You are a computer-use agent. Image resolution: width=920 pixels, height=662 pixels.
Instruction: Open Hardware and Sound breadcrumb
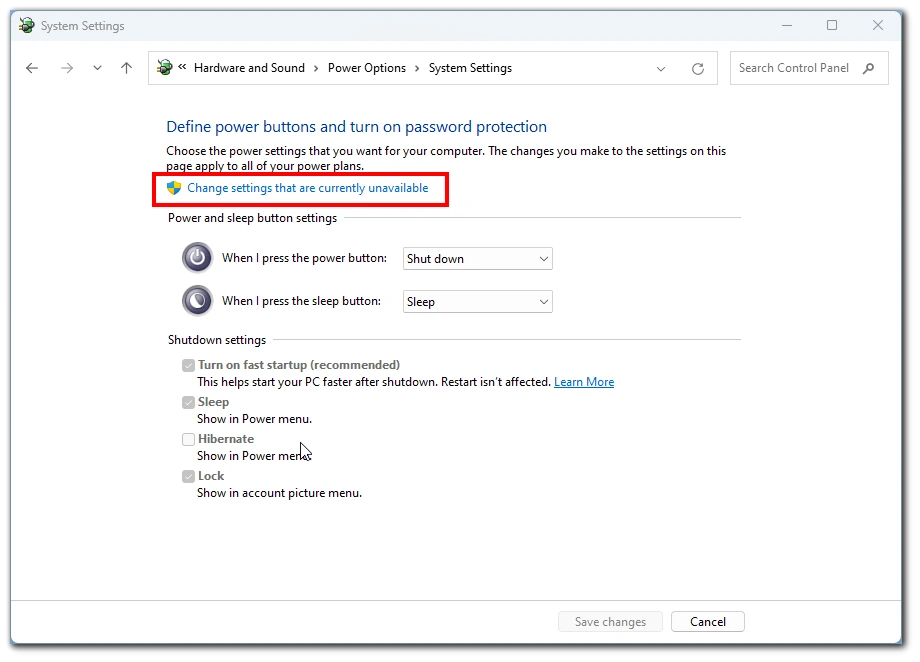click(x=249, y=68)
